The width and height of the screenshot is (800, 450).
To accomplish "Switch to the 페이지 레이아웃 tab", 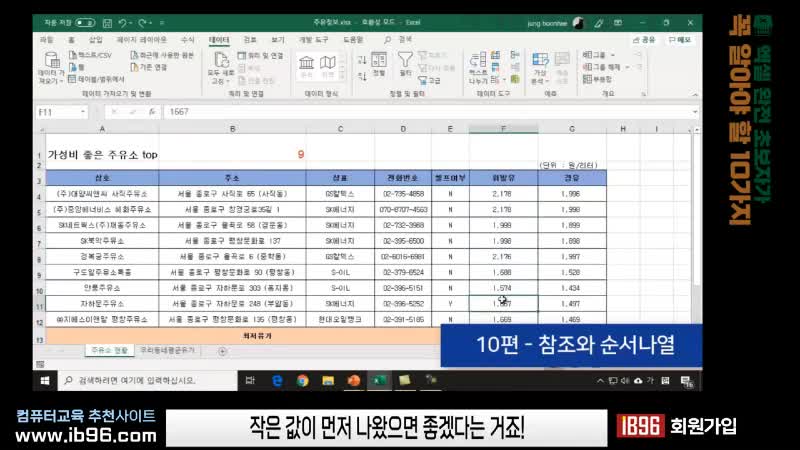I will pos(141,40).
